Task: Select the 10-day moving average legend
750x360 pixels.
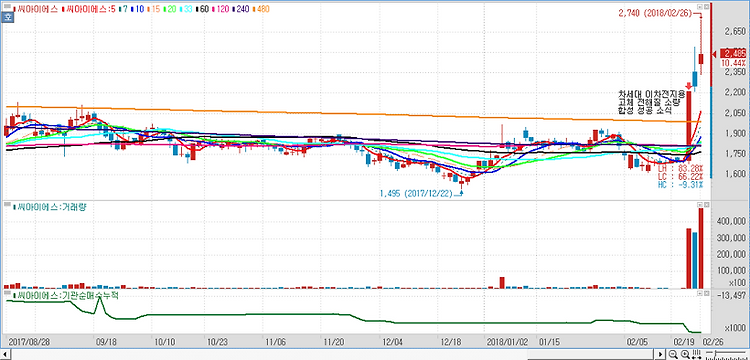Action: [x=137, y=9]
